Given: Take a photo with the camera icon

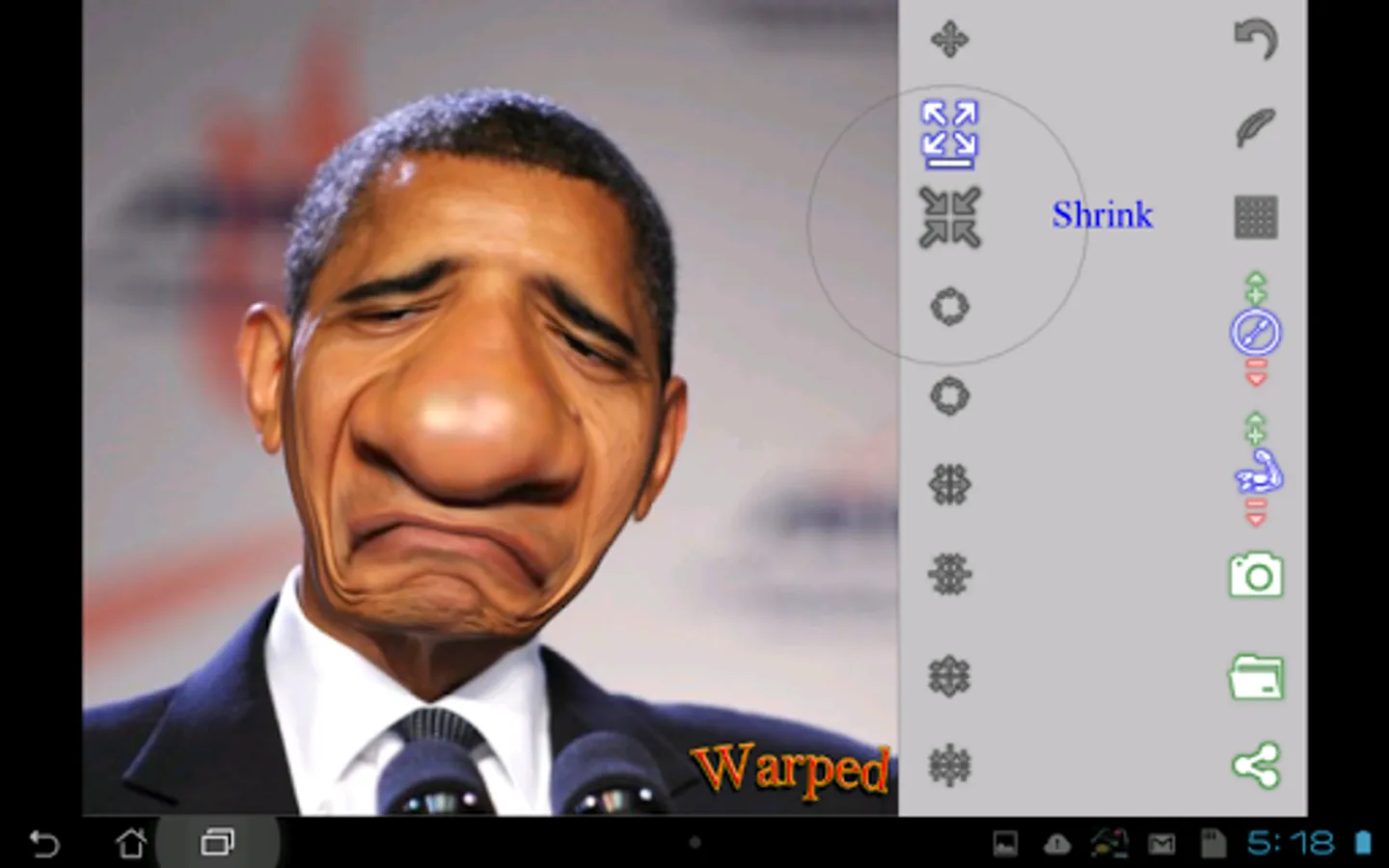Looking at the screenshot, I should (1256, 576).
